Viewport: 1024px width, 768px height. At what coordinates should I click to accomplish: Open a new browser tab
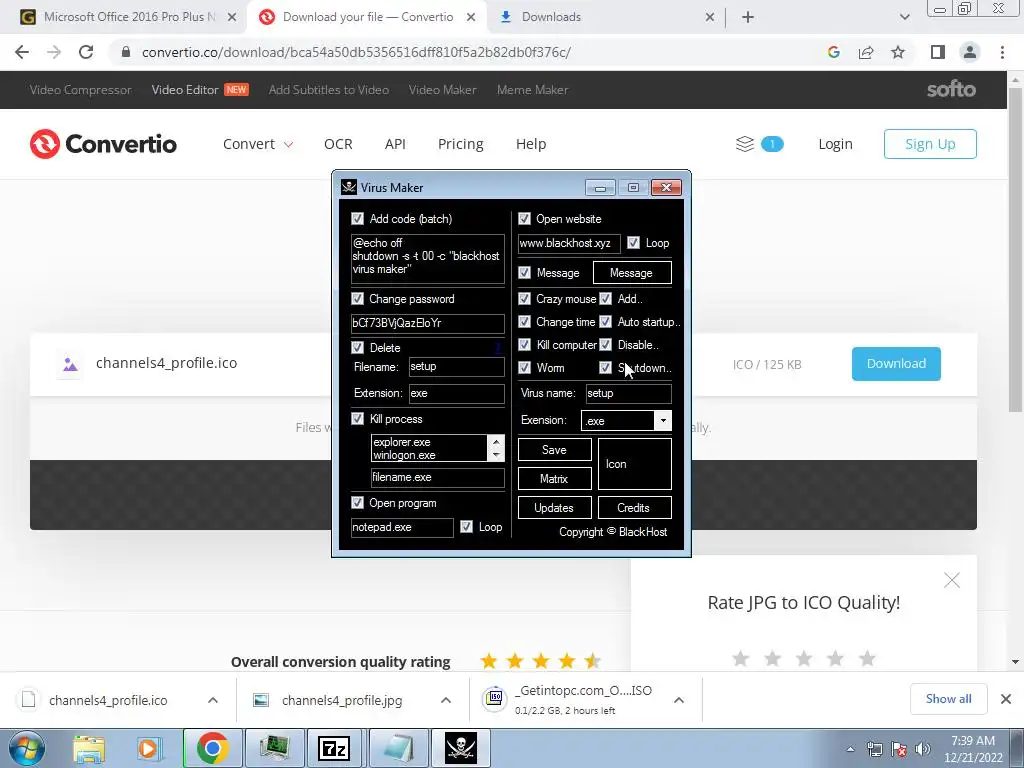click(748, 18)
